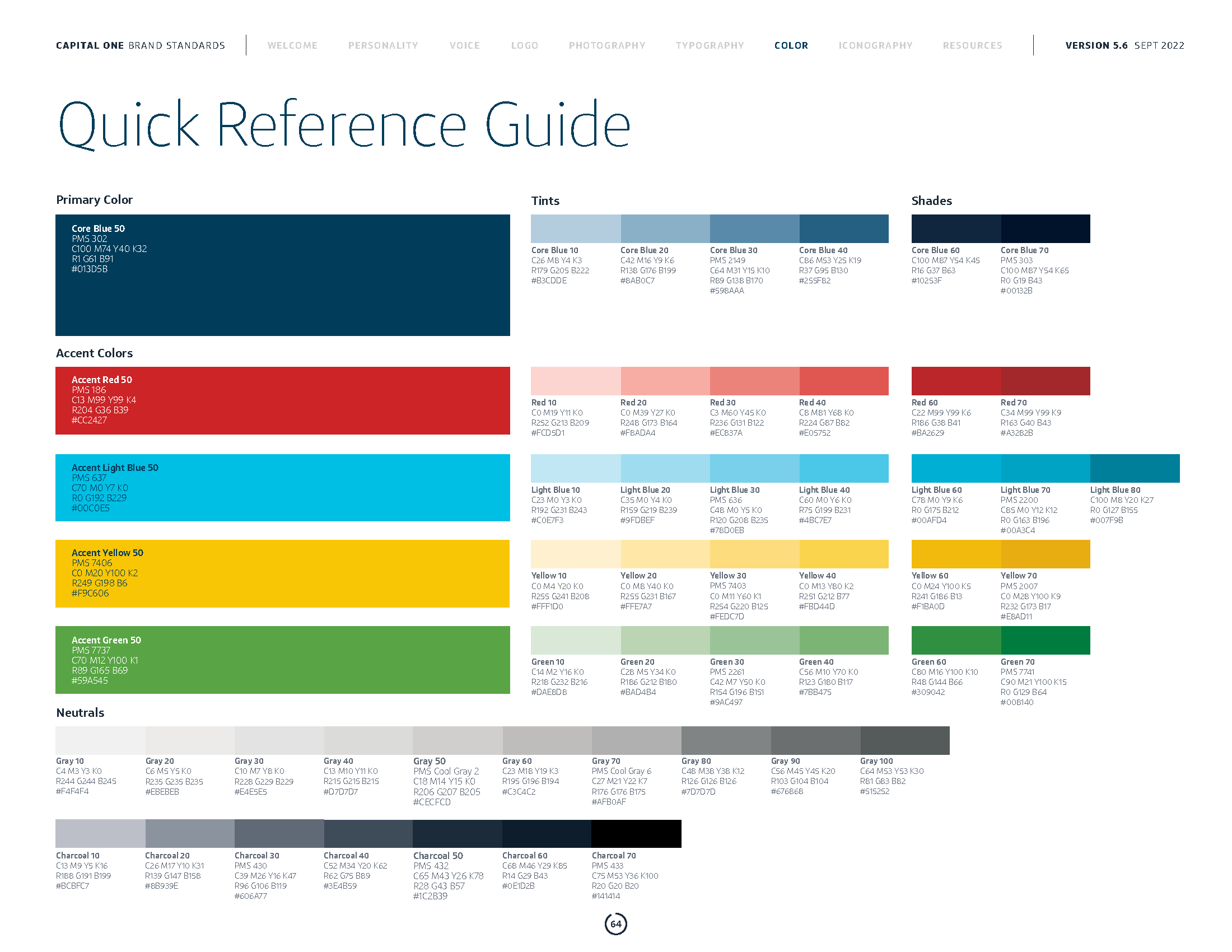Select the Gray 100 neutral swatch
The height and width of the screenshot is (952, 1232).
tap(905, 740)
